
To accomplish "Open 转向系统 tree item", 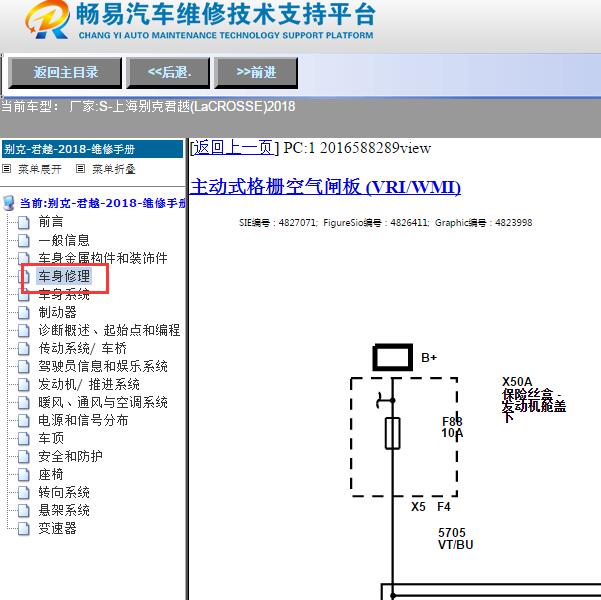I will pyautogui.click(x=64, y=492).
